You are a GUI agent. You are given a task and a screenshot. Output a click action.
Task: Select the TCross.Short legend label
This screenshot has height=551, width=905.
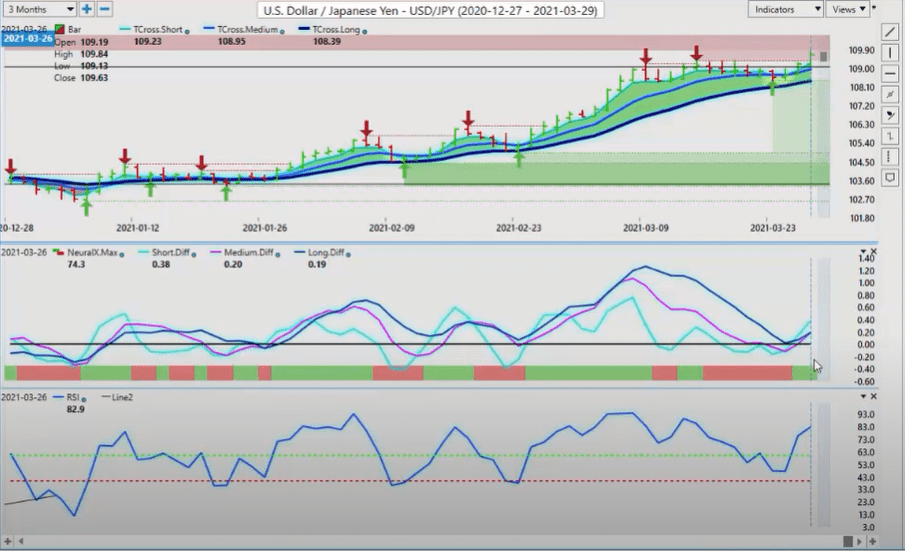pyautogui.click(x=158, y=29)
